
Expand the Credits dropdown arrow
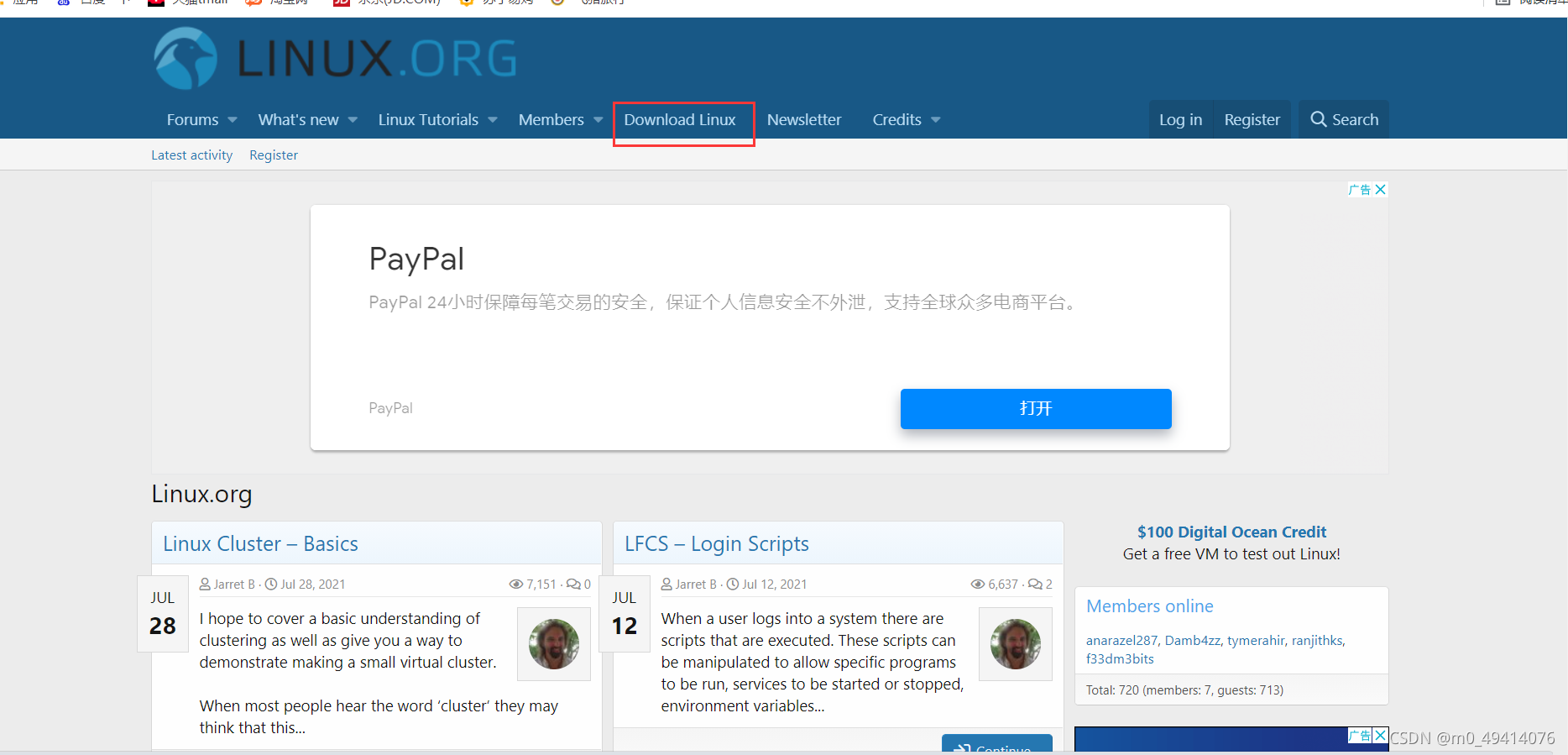tap(935, 120)
